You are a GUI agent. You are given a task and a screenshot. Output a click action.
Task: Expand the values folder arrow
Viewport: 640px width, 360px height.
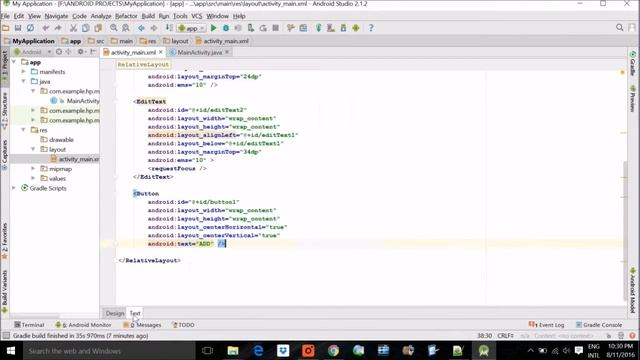(33, 178)
